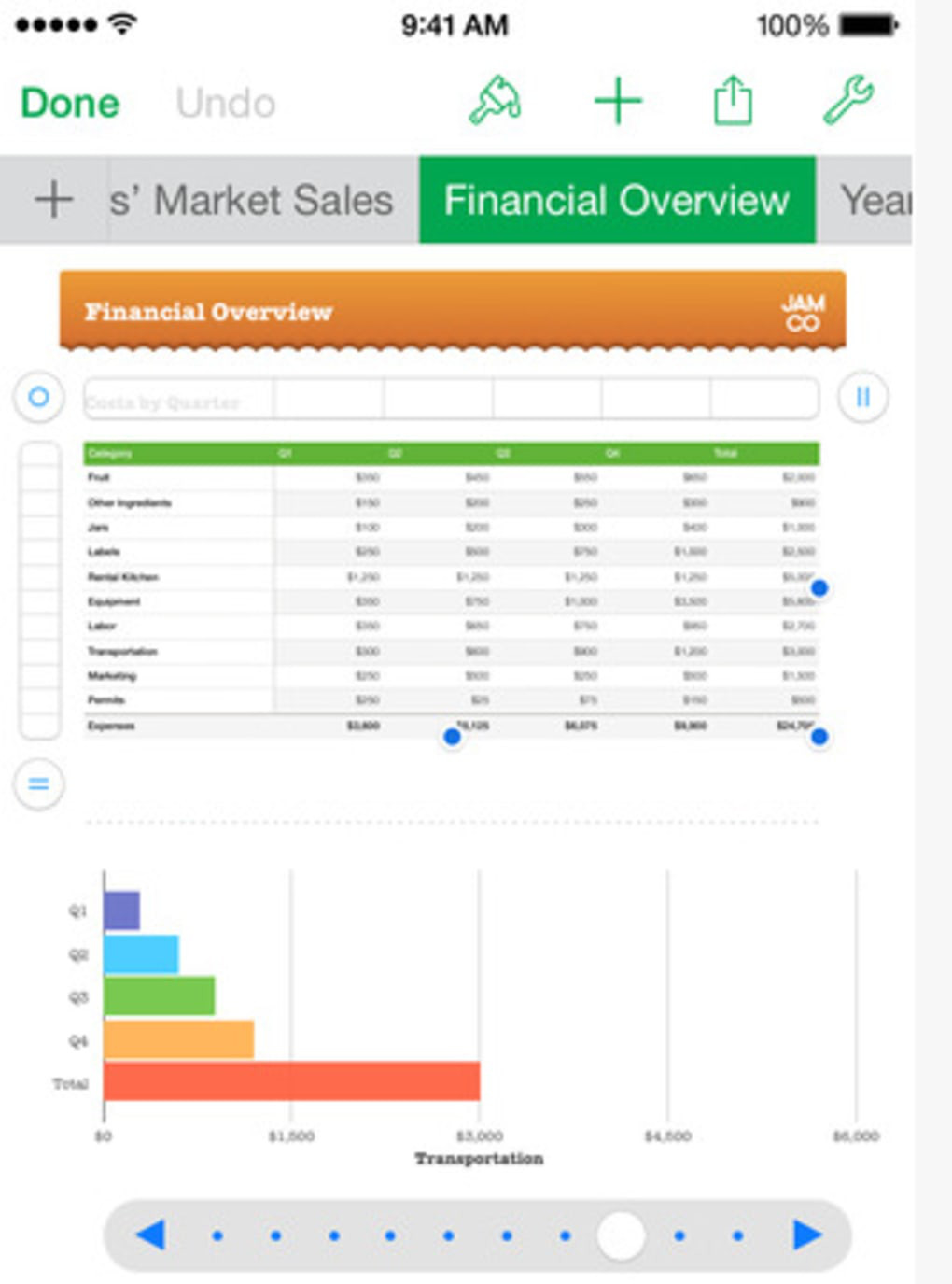The height and width of the screenshot is (1284, 952).
Task: Add a new sheet with plus tab
Action: 53,200
